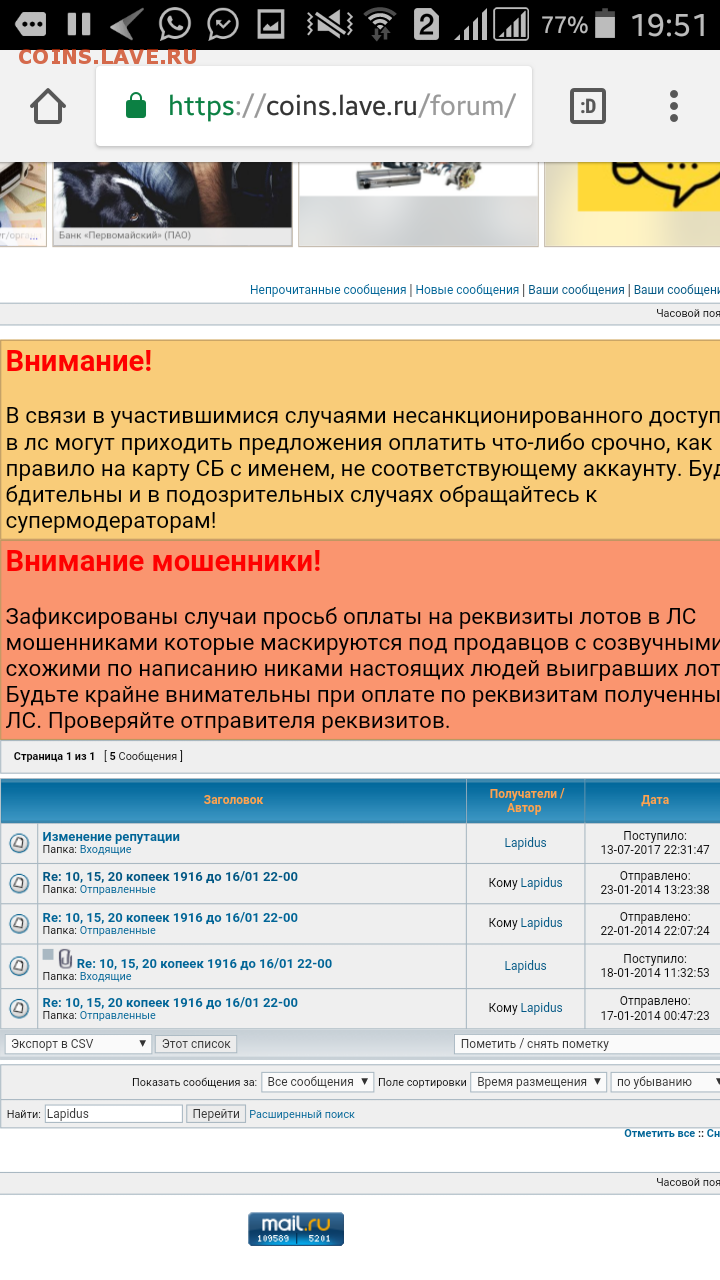Open Непрочитанные сообщения link

point(328,290)
